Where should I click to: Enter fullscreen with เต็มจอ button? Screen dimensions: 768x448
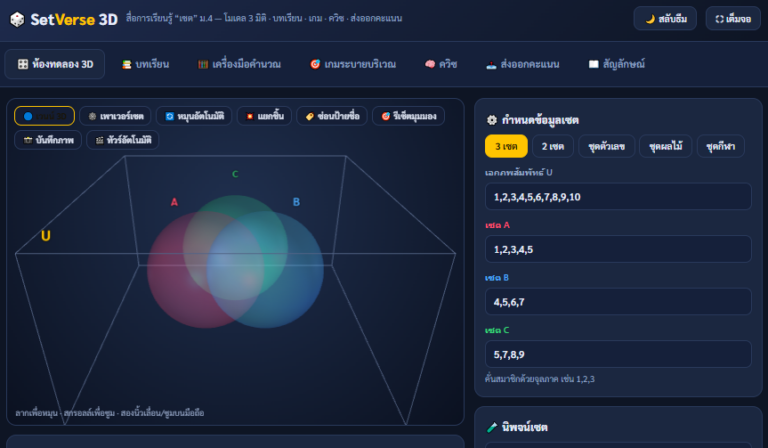click(733, 19)
